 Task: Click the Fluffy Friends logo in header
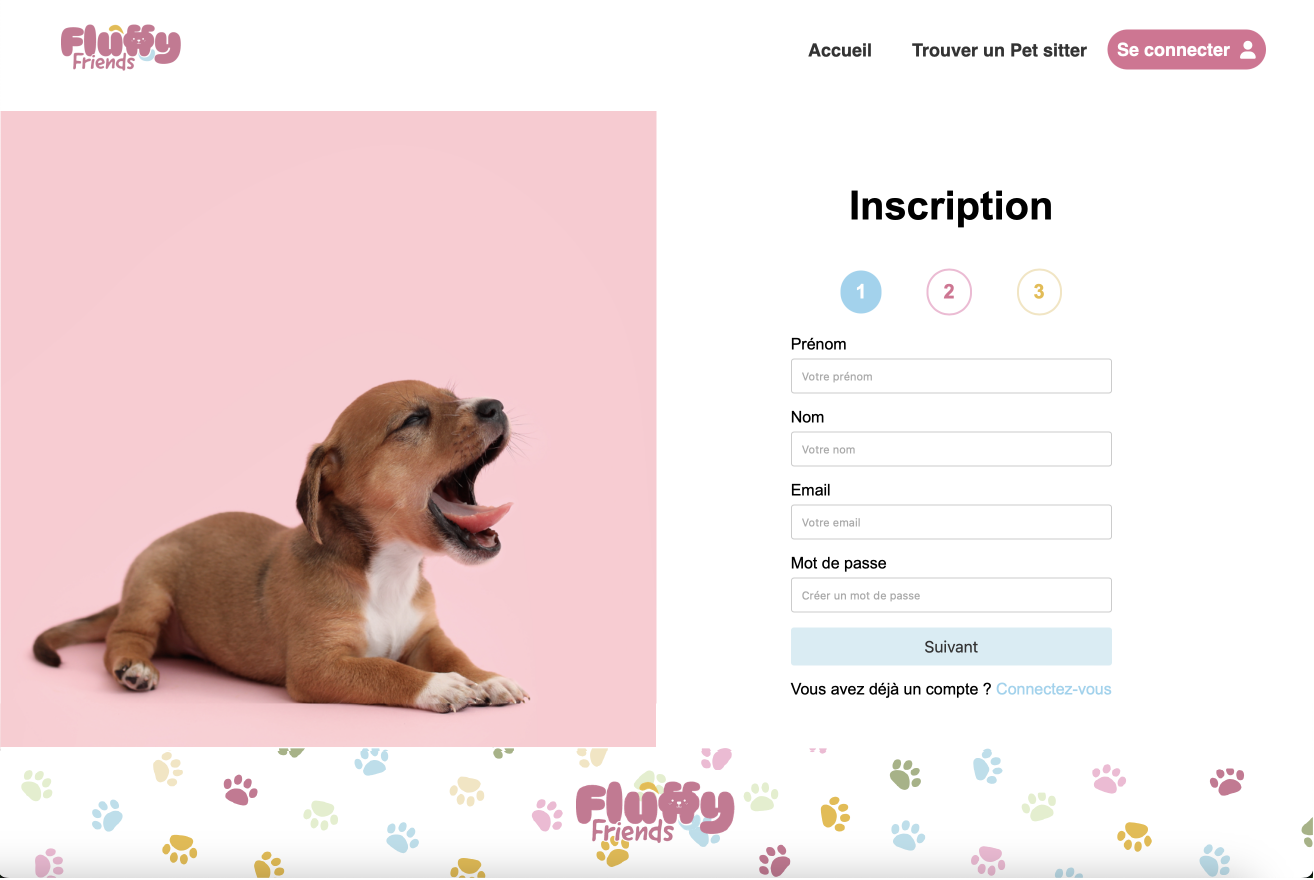(x=121, y=47)
